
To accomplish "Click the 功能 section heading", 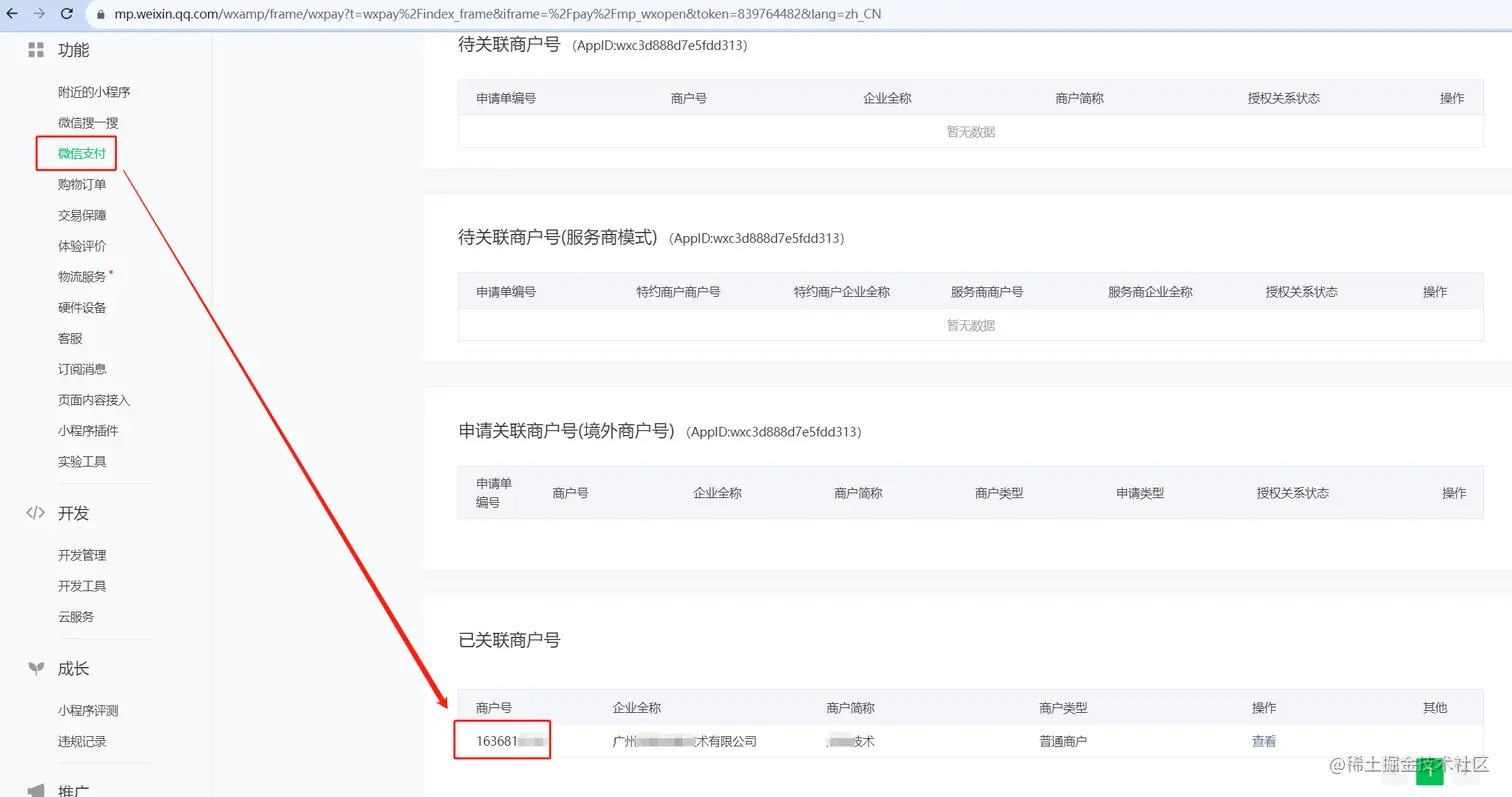I will [x=73, y=50].
